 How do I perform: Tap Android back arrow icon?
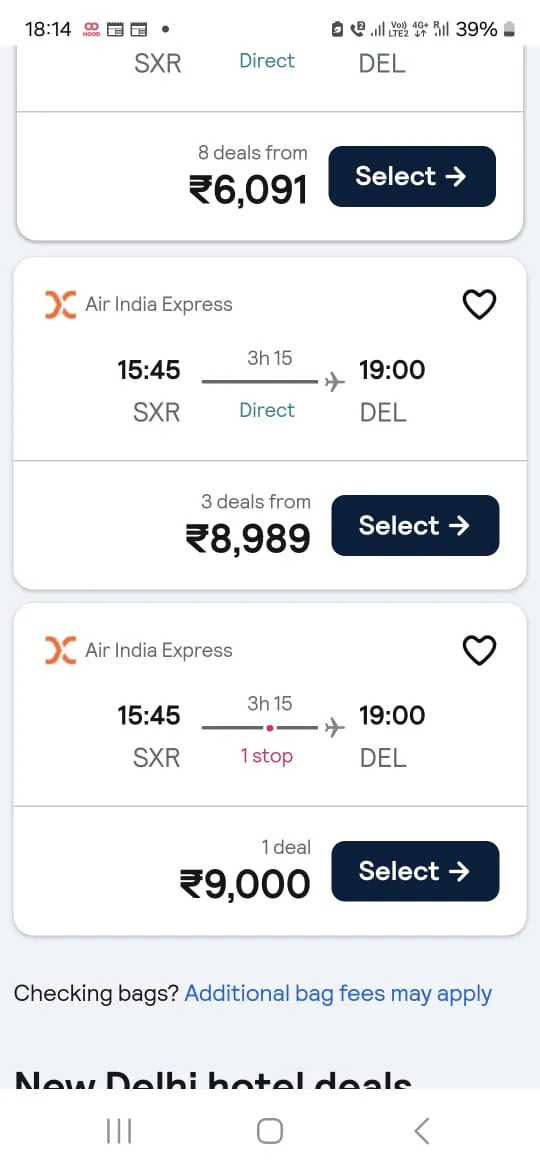click(421, 1131)
